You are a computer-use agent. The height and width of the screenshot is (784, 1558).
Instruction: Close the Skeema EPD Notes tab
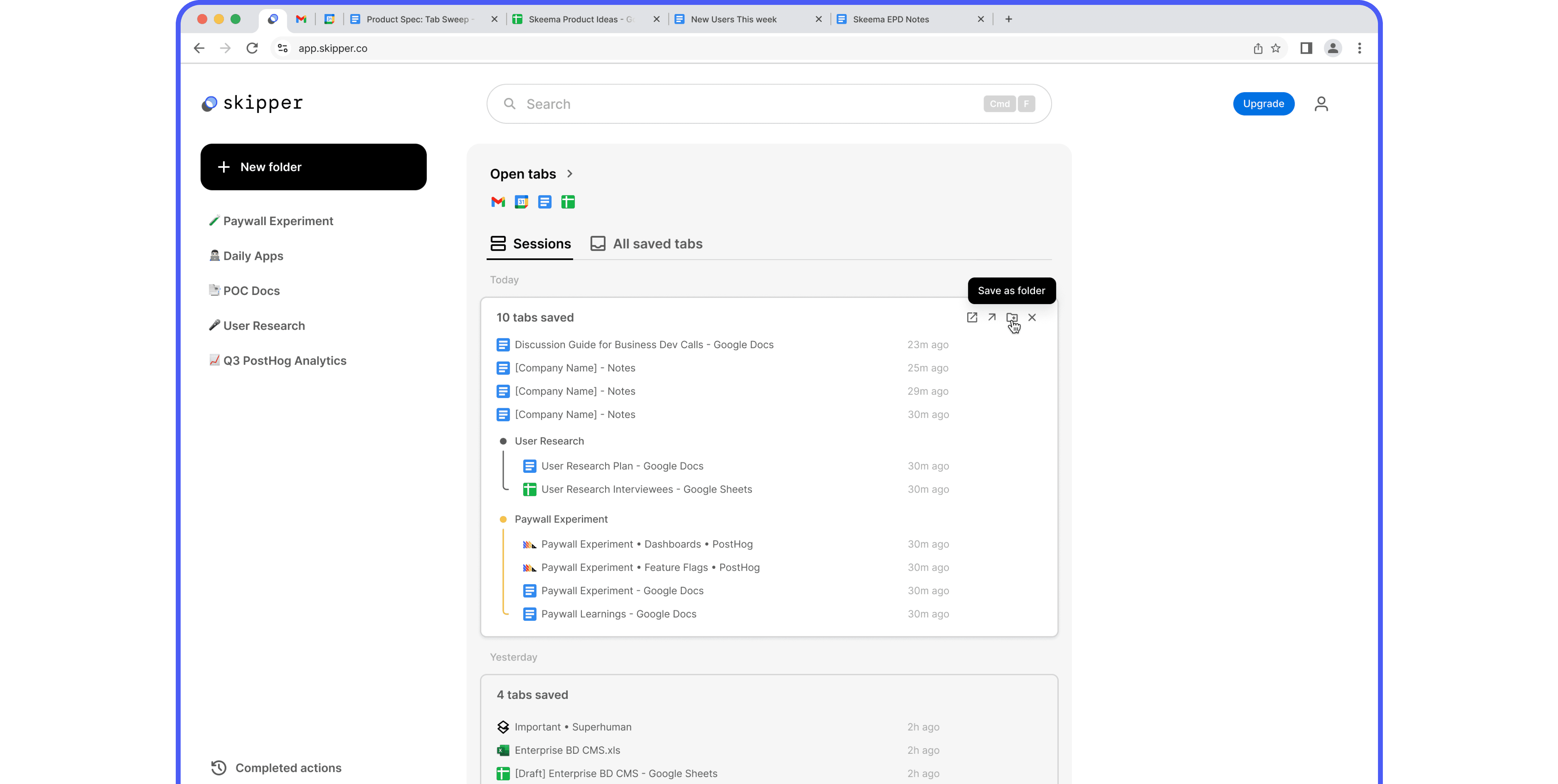click(981, 19)
